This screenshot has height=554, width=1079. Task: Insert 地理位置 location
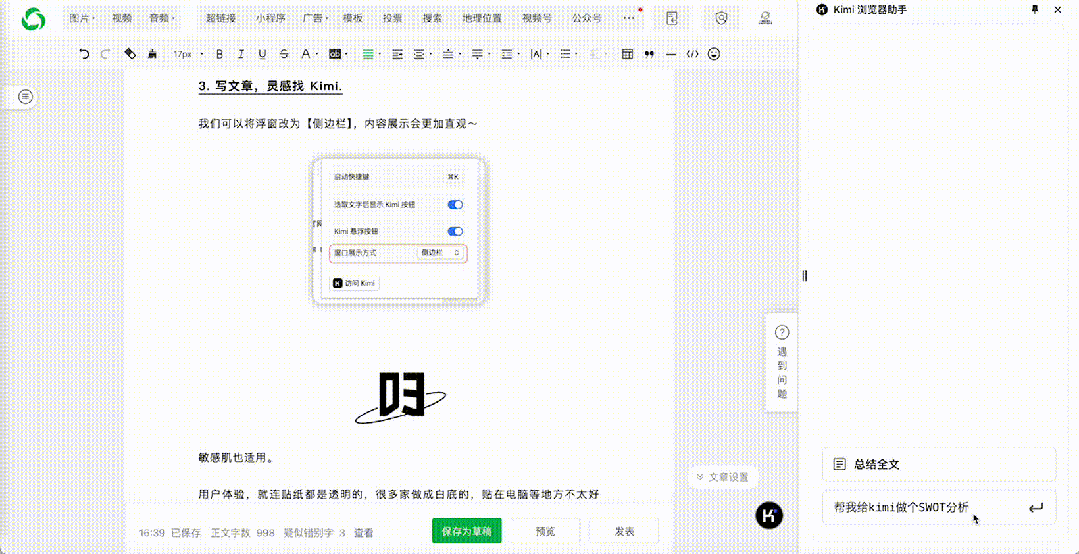point(482,18)
